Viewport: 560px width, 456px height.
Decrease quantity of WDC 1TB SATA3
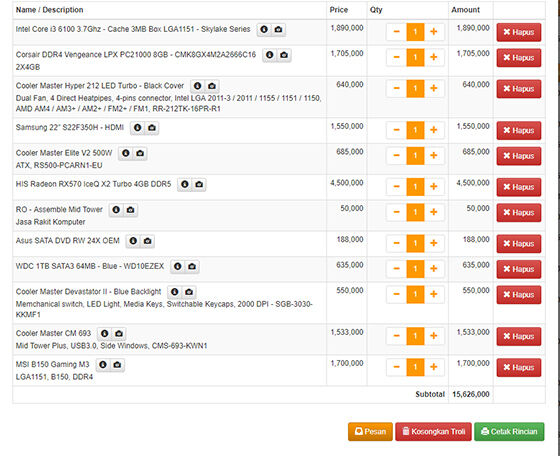point(396,269)
